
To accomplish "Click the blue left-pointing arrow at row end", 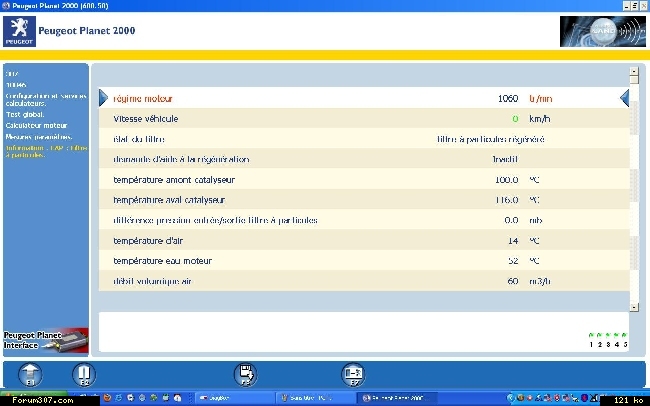I will 624,98.
